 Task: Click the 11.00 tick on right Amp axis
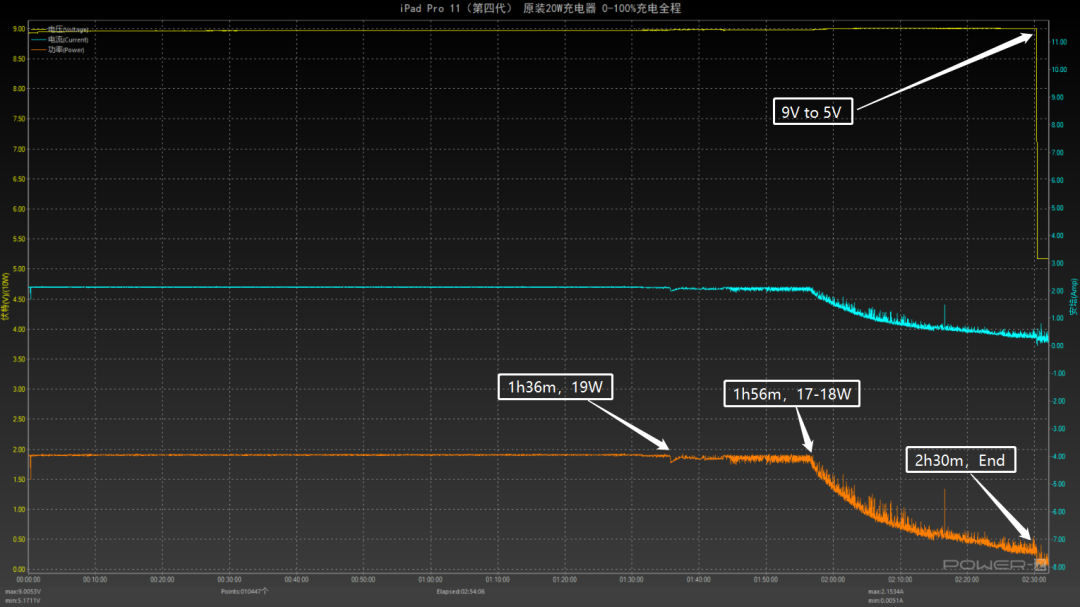(1059, 42)
